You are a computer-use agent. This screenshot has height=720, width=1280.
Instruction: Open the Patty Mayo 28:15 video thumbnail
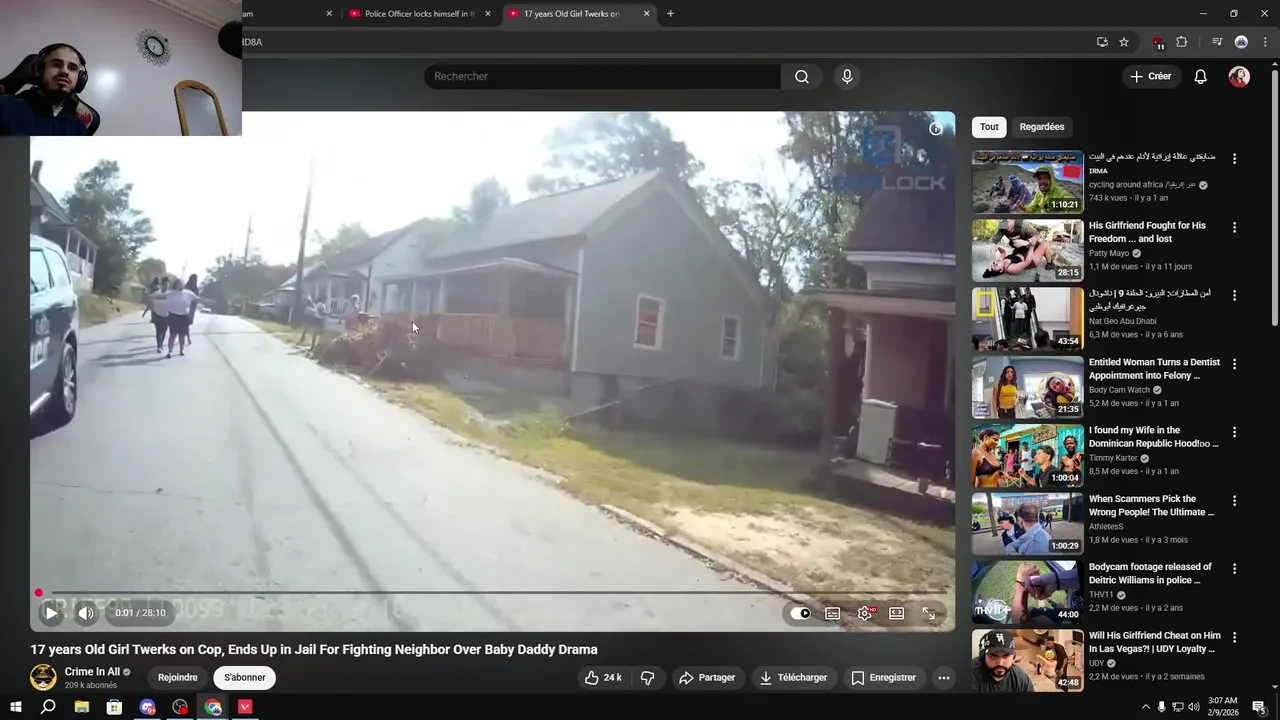click(1027, 250)
